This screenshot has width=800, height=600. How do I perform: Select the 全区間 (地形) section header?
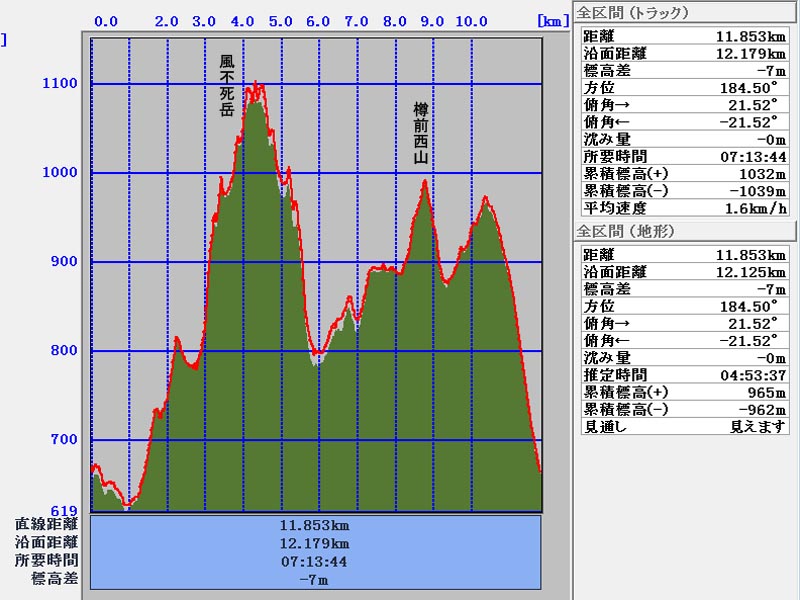626,232
